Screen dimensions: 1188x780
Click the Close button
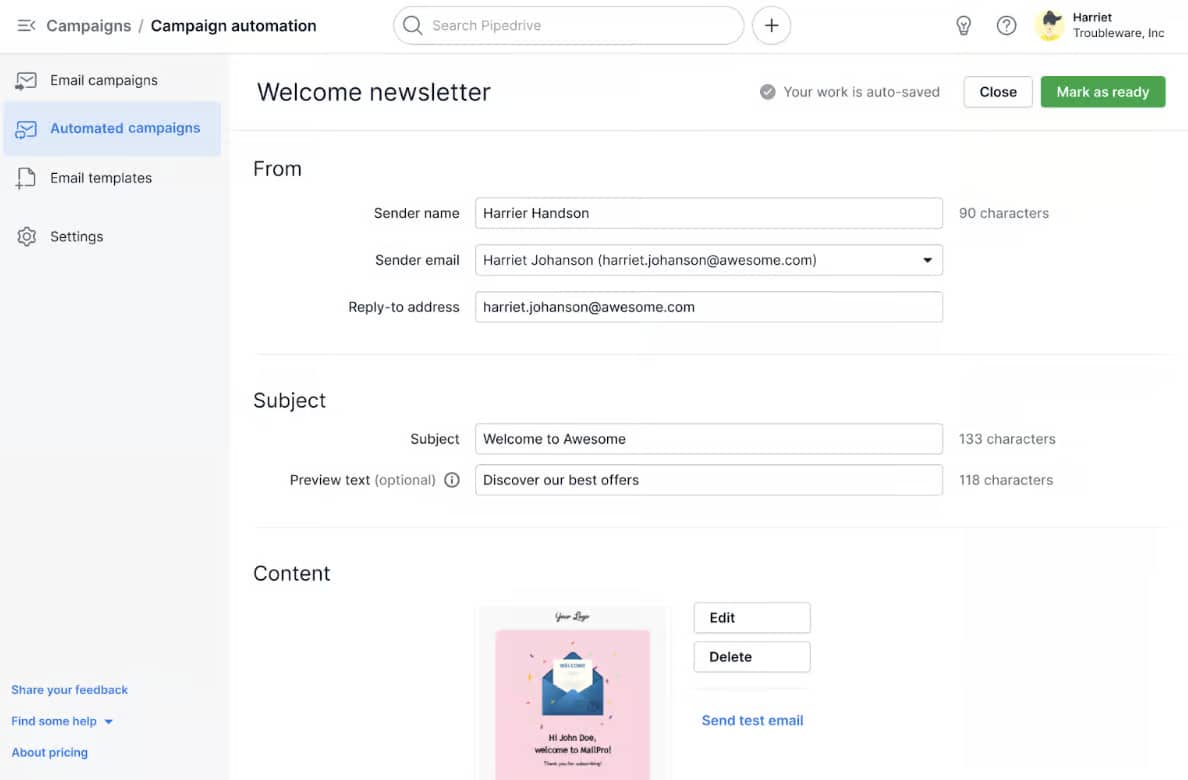(x=998, y=92)
